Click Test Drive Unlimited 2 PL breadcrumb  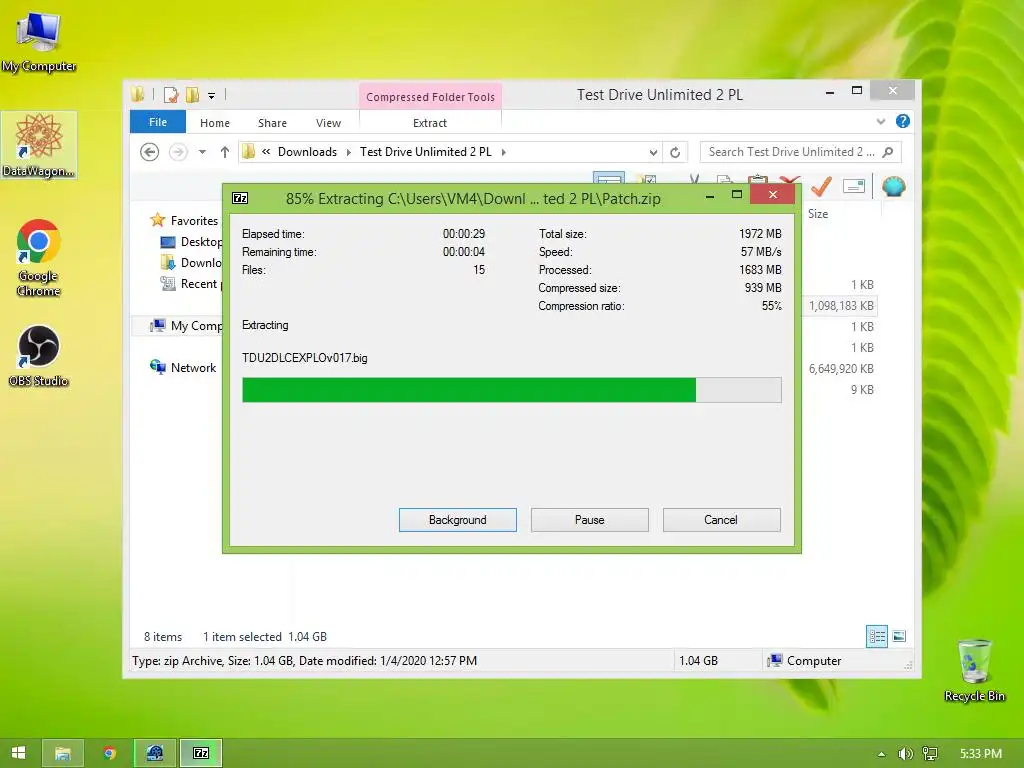pyautogui.click(x=426, y=152)
